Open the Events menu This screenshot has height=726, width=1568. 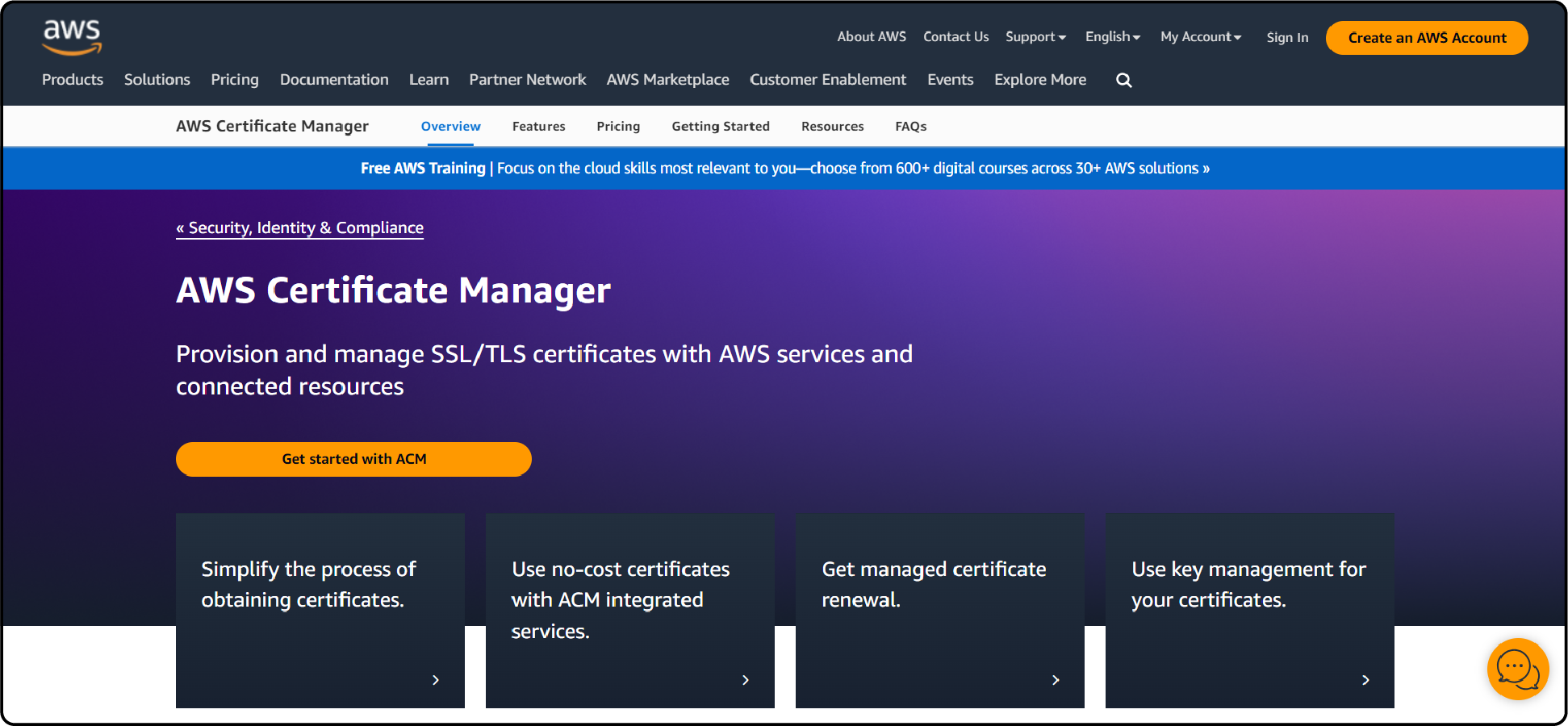(951, 80)
